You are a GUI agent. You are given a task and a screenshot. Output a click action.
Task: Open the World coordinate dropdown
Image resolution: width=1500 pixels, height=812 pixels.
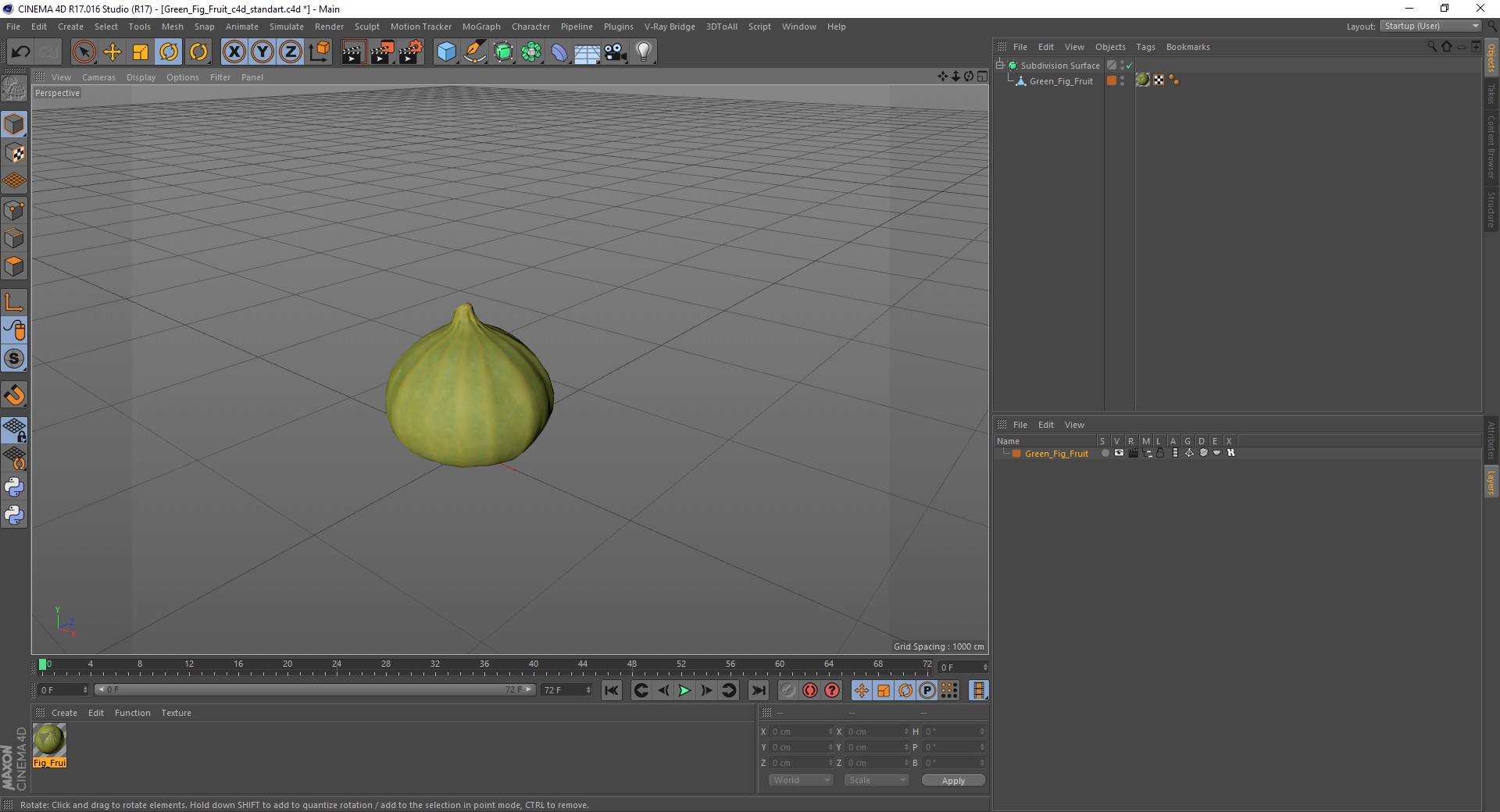pos(801,780)
